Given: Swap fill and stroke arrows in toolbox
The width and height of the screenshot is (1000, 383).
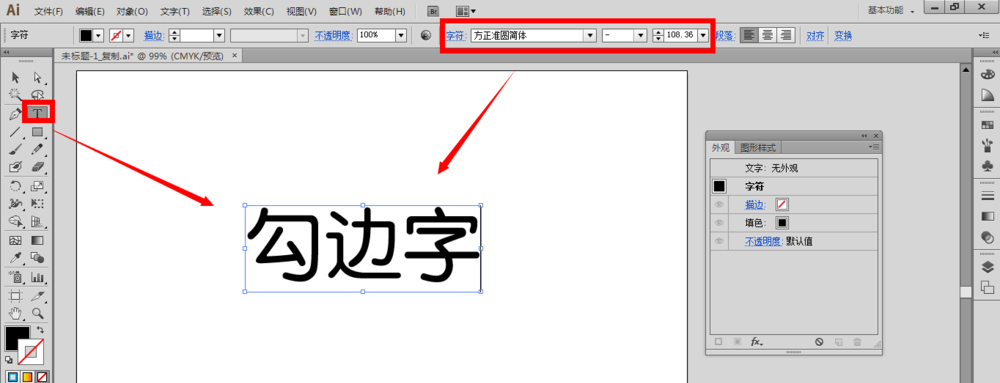Looking at the screenshot, I should tap(40, 330).
